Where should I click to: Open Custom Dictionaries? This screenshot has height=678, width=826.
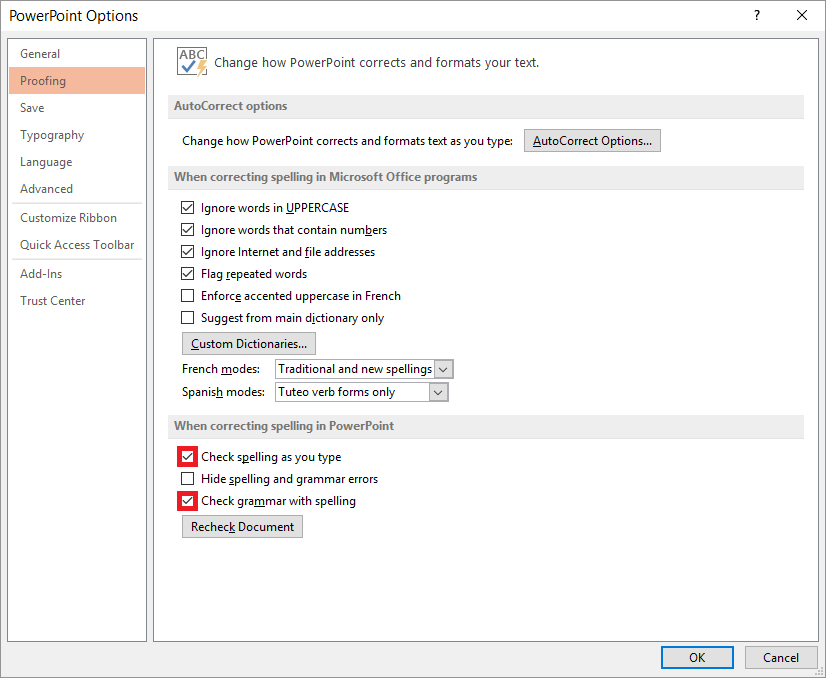[249, 343]
